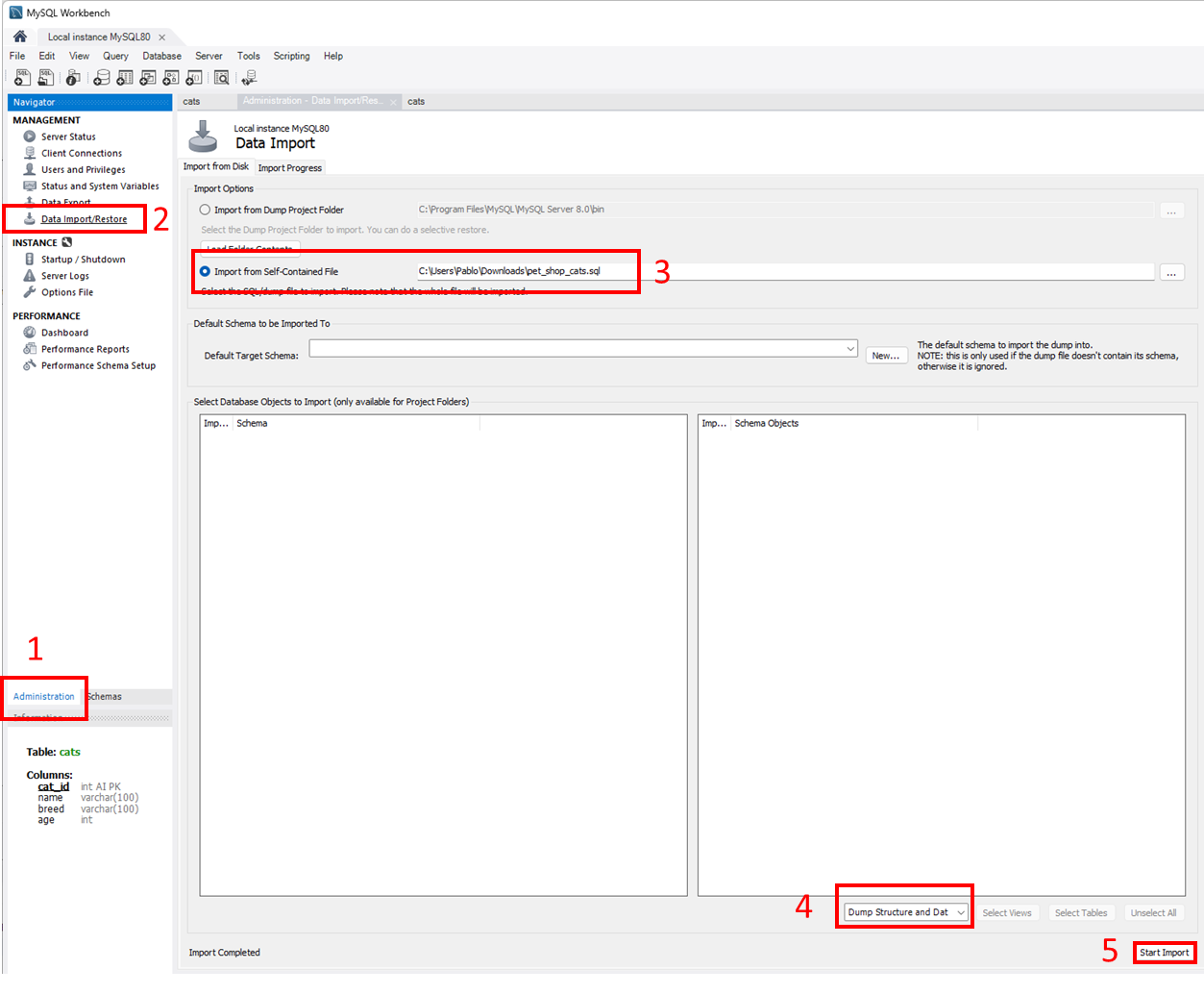1204x994 pixels.
Task: Open the View menu
Action: 79,56
